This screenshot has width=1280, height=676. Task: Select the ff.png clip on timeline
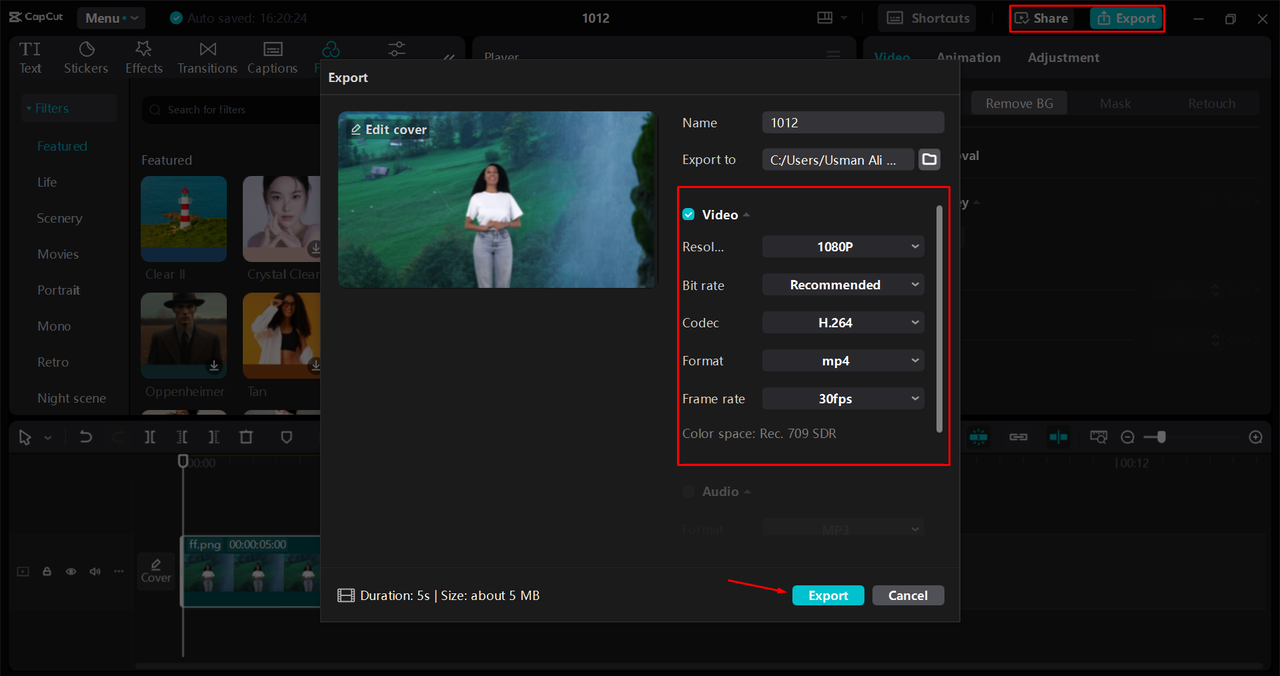coord(251,571)
